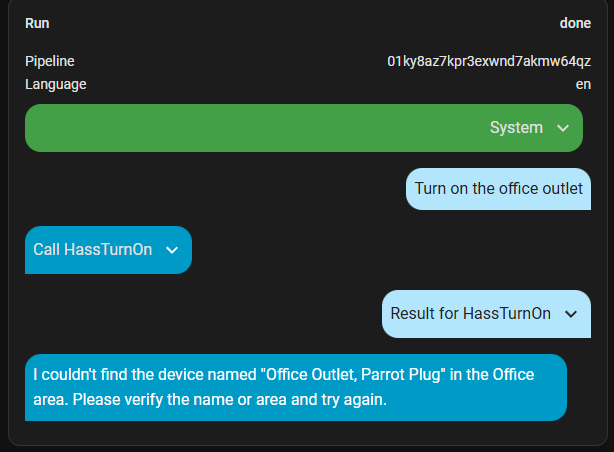Screen dimensions: 614x452
Task: Click the empty green System bar area
Action: click(255, 128)
